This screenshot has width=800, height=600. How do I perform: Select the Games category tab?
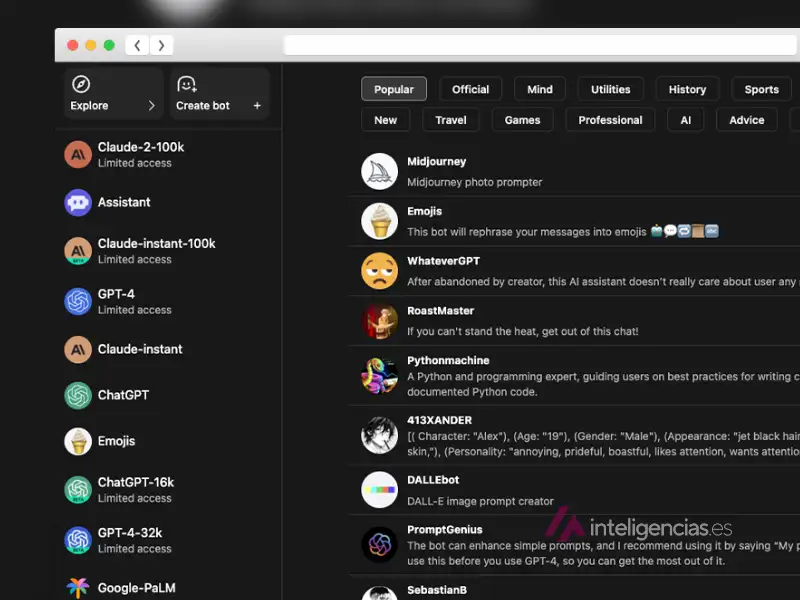point(522,120)
